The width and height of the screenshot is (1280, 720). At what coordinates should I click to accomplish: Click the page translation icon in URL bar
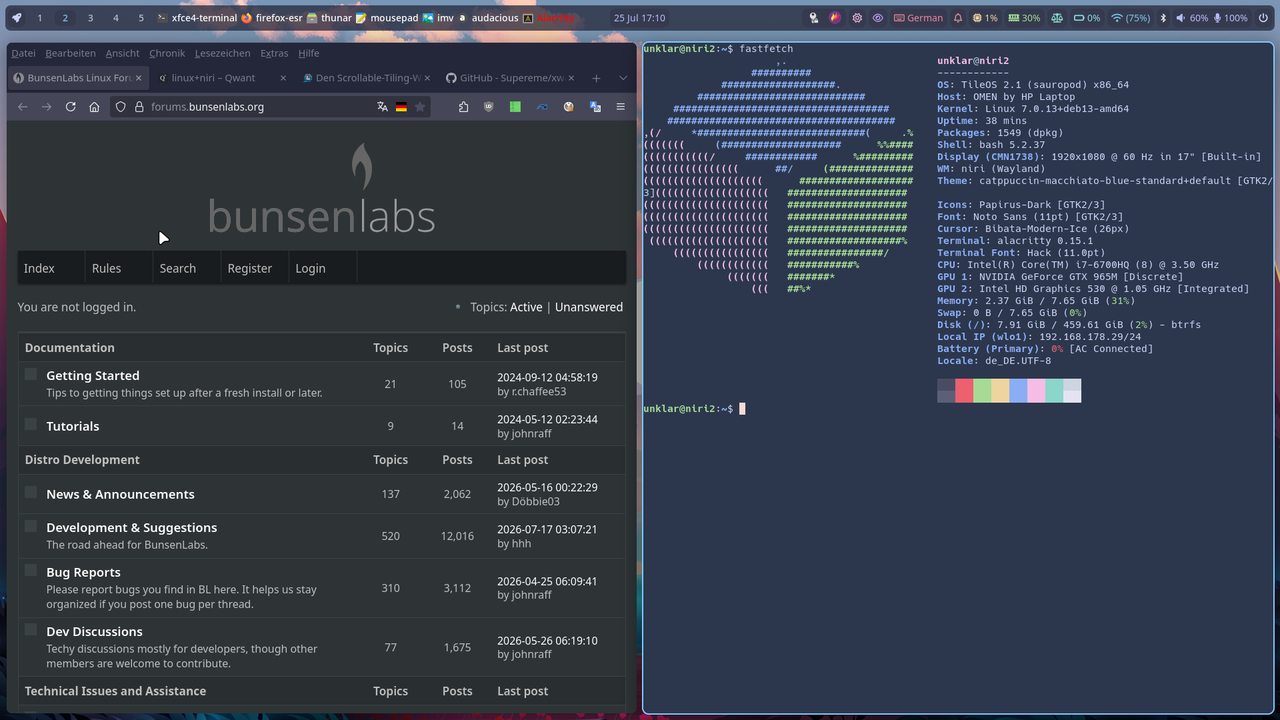382,107
